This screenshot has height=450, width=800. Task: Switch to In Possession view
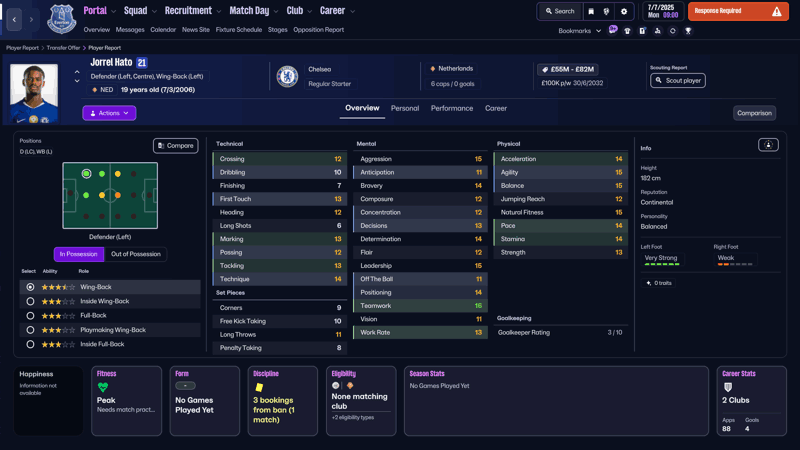coord(79,254)
